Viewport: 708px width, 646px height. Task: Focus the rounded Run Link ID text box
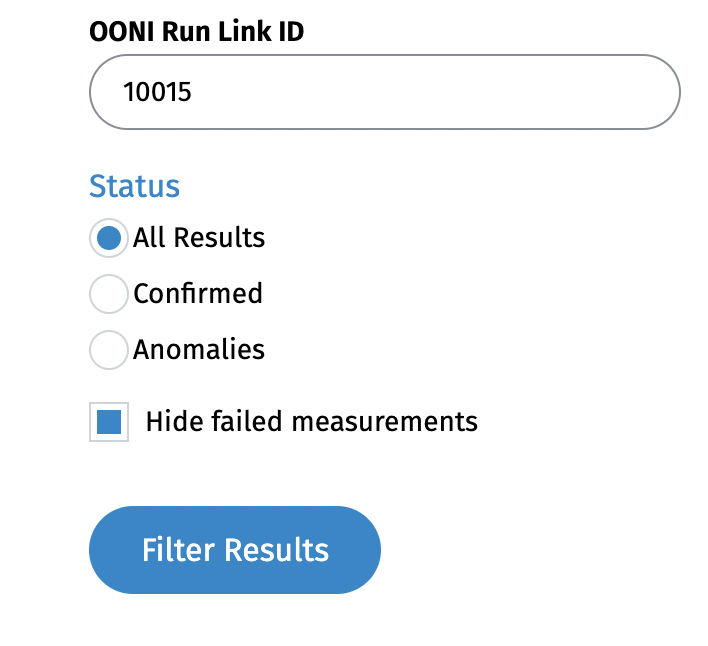click(x=385, y=92)
